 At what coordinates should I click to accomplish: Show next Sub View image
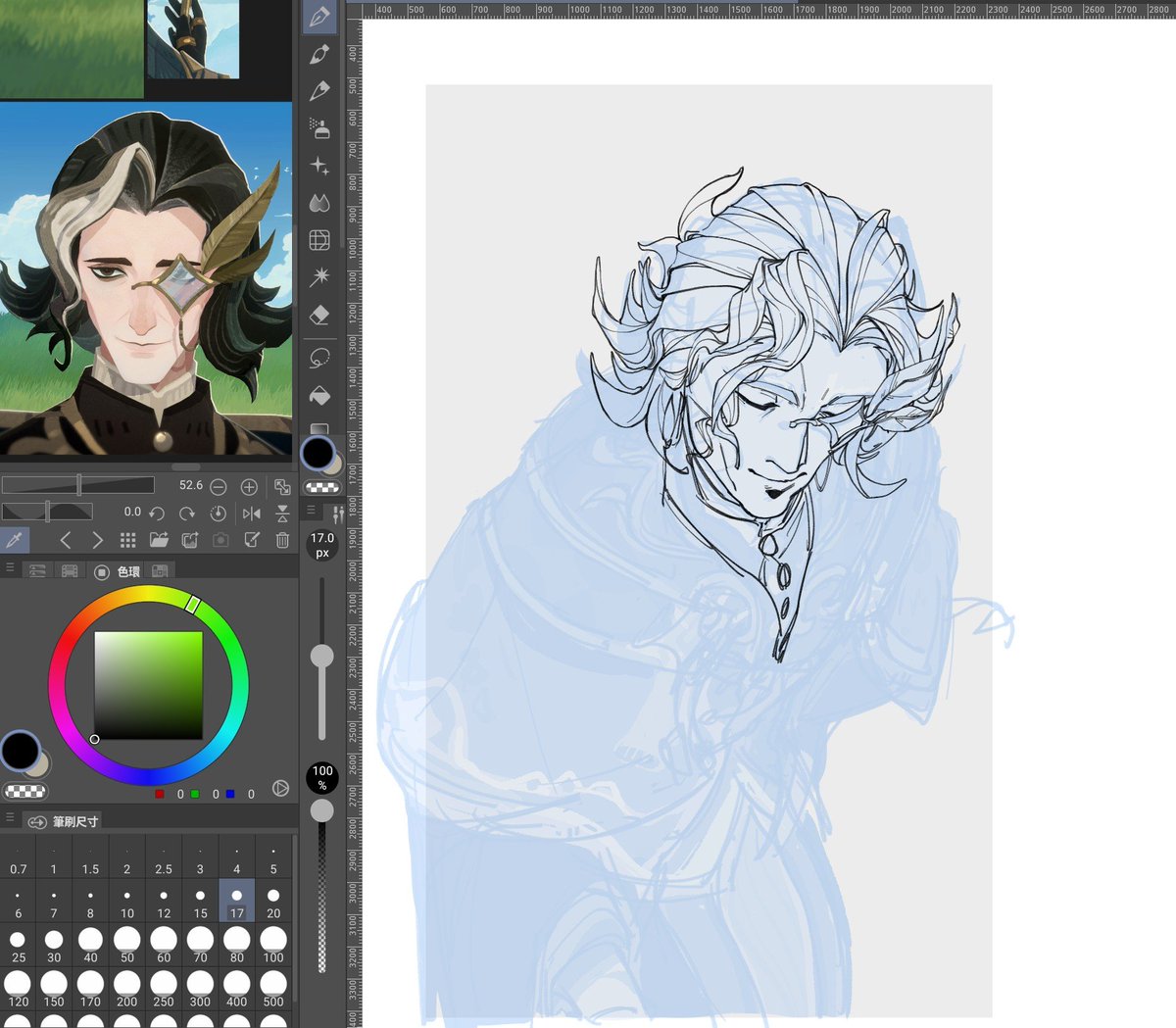pyautogui.click(x=97, y=540)
